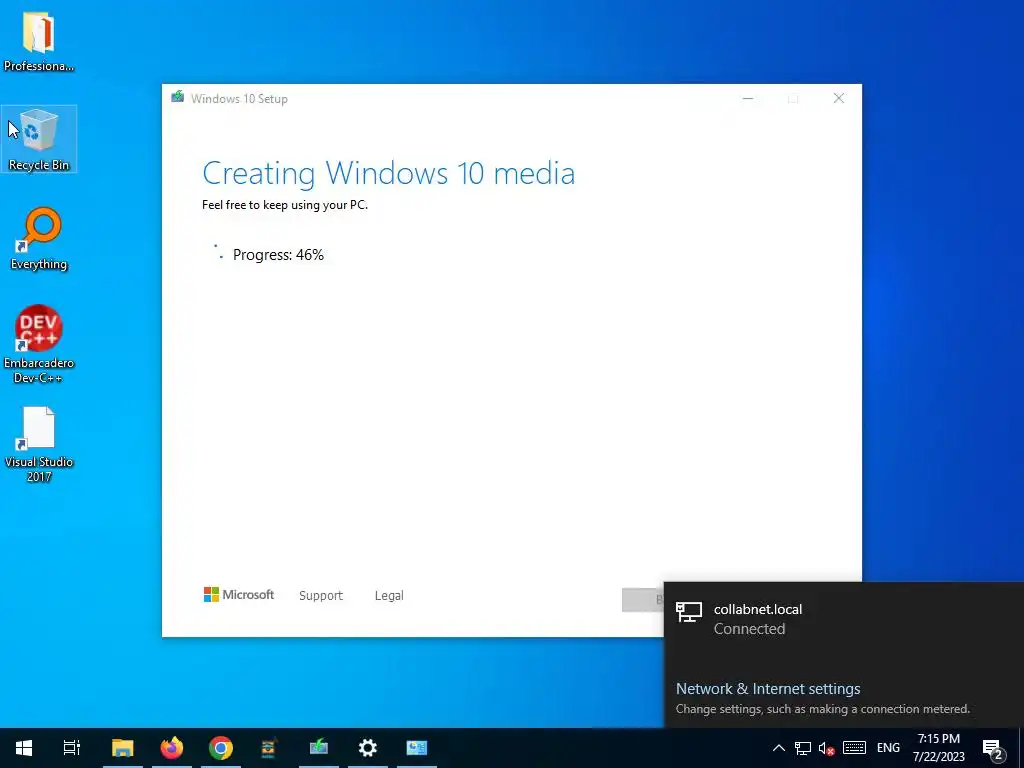Viewport: 1024px width, 768px height.
Task: Select the Visual Studio 2017 shortcut
Action: click(x=39, y=444)
